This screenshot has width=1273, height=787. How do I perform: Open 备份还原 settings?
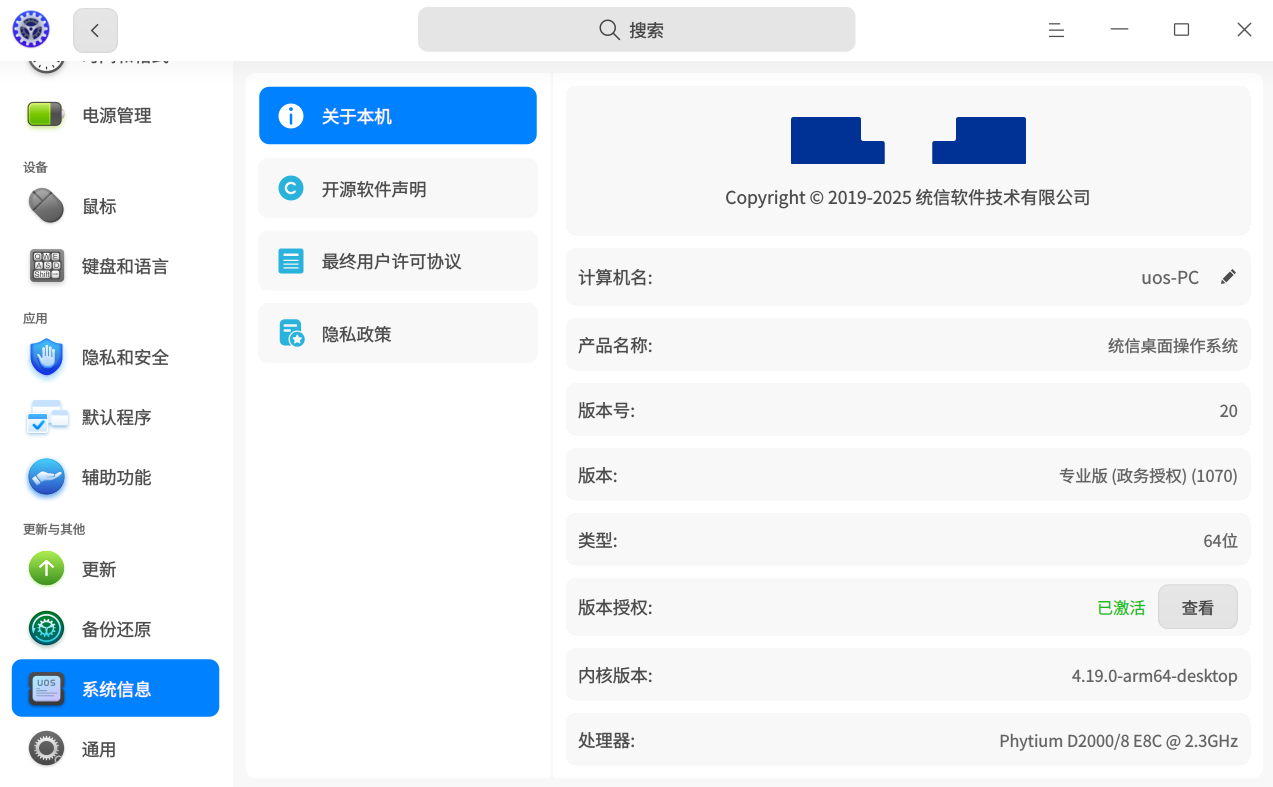(x=115, y=629)
